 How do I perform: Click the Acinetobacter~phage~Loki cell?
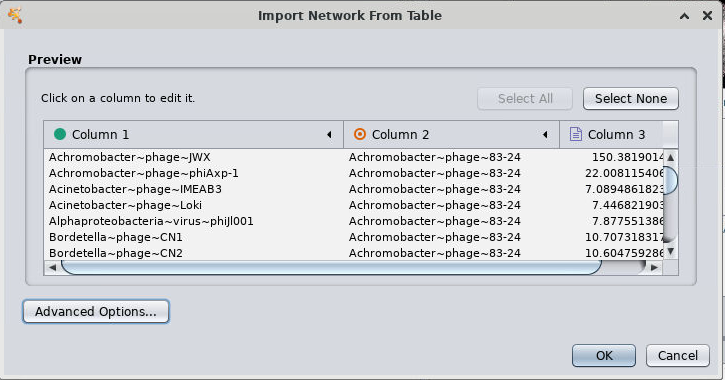[x=125, y=205]
